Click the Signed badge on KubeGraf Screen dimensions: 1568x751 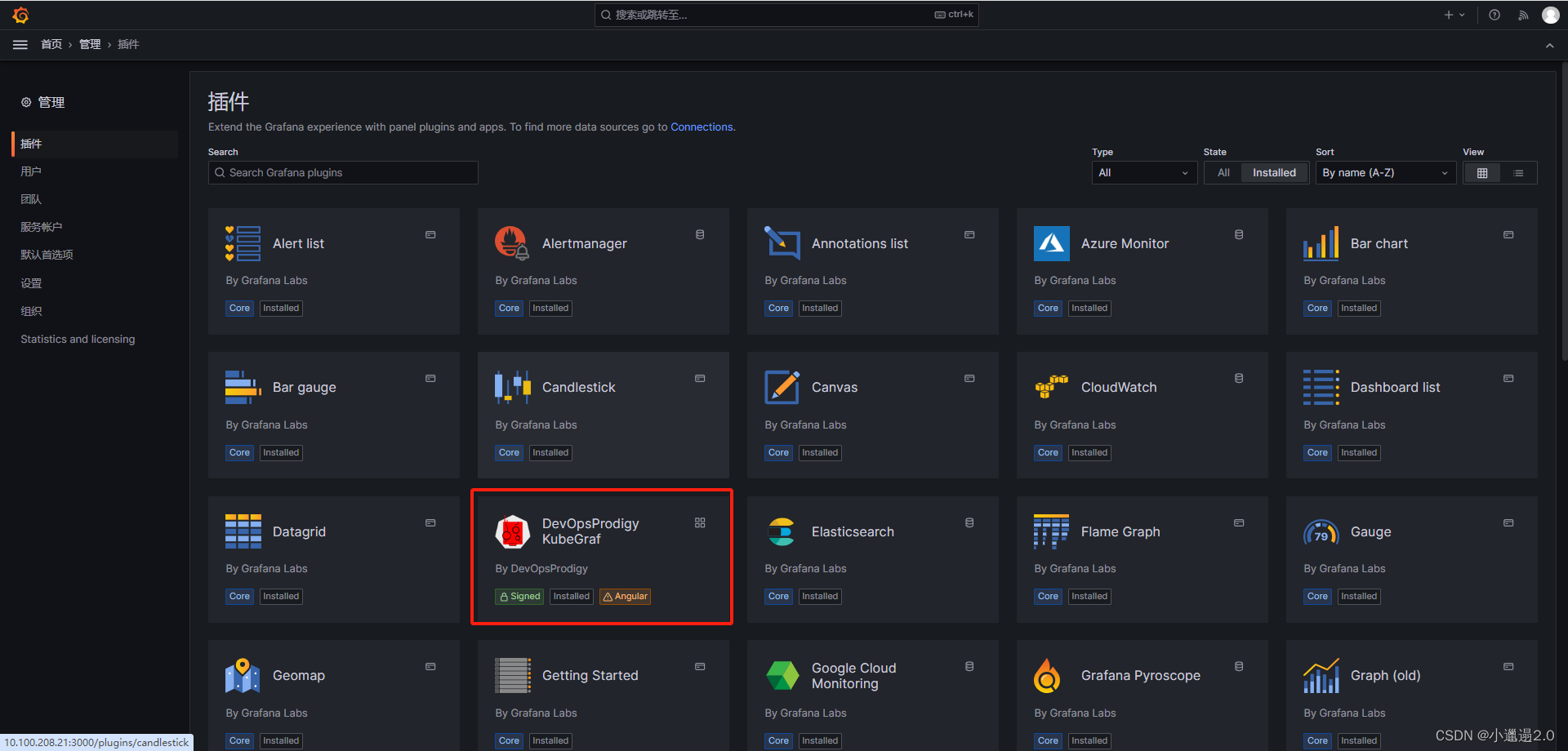[x=519, y=597]
